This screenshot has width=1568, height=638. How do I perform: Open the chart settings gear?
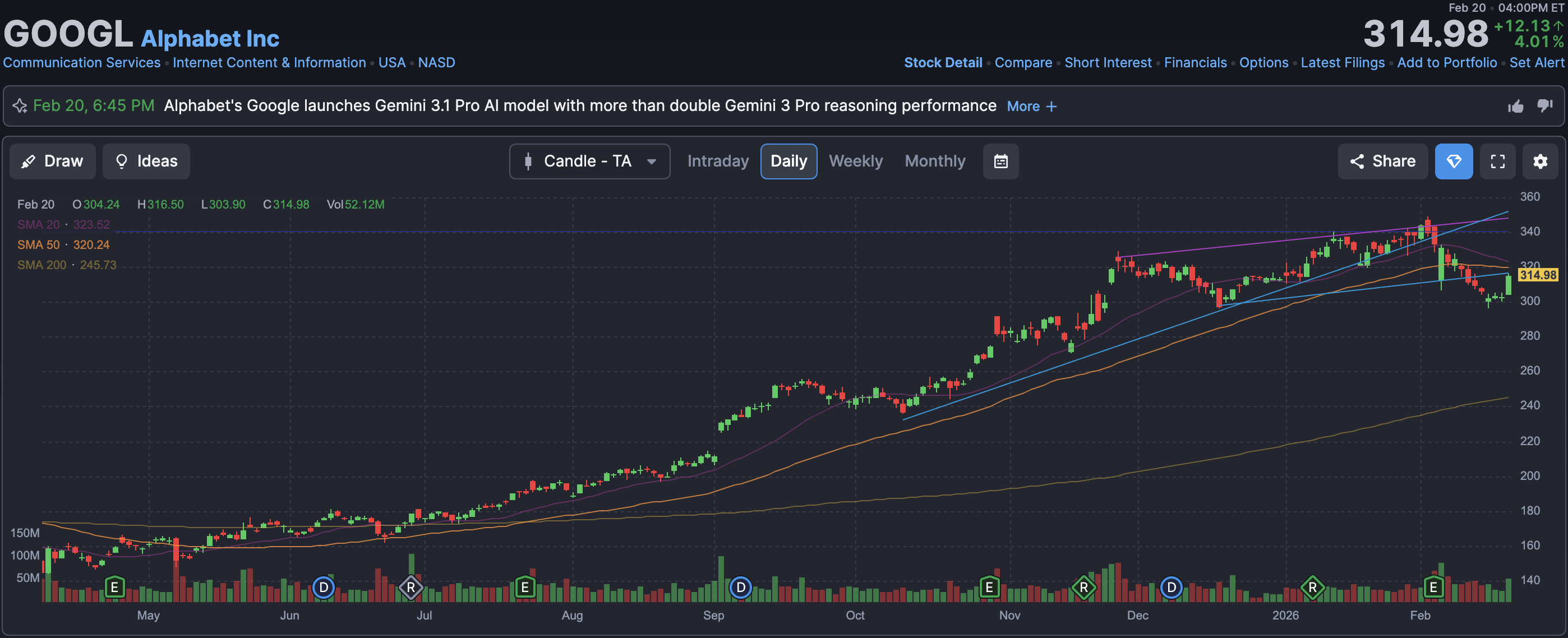(1539, 161)
